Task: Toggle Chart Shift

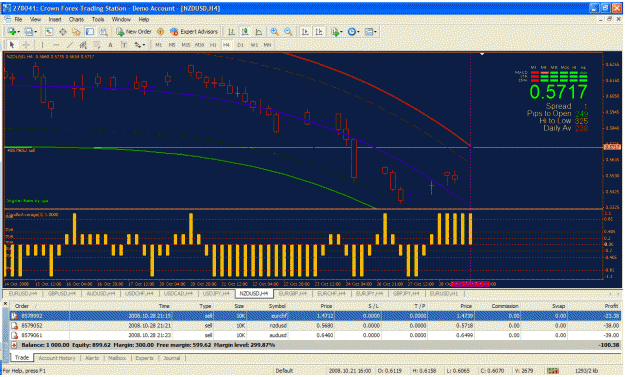Action: point(319,31)
